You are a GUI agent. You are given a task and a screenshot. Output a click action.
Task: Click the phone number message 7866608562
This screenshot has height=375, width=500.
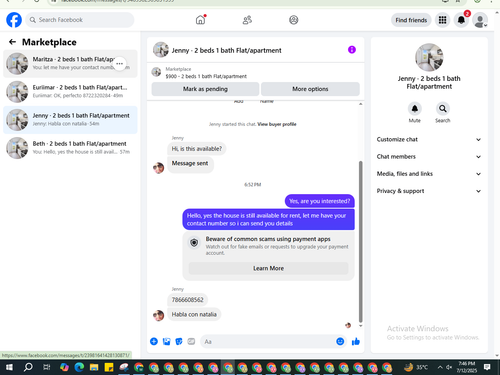187,300
